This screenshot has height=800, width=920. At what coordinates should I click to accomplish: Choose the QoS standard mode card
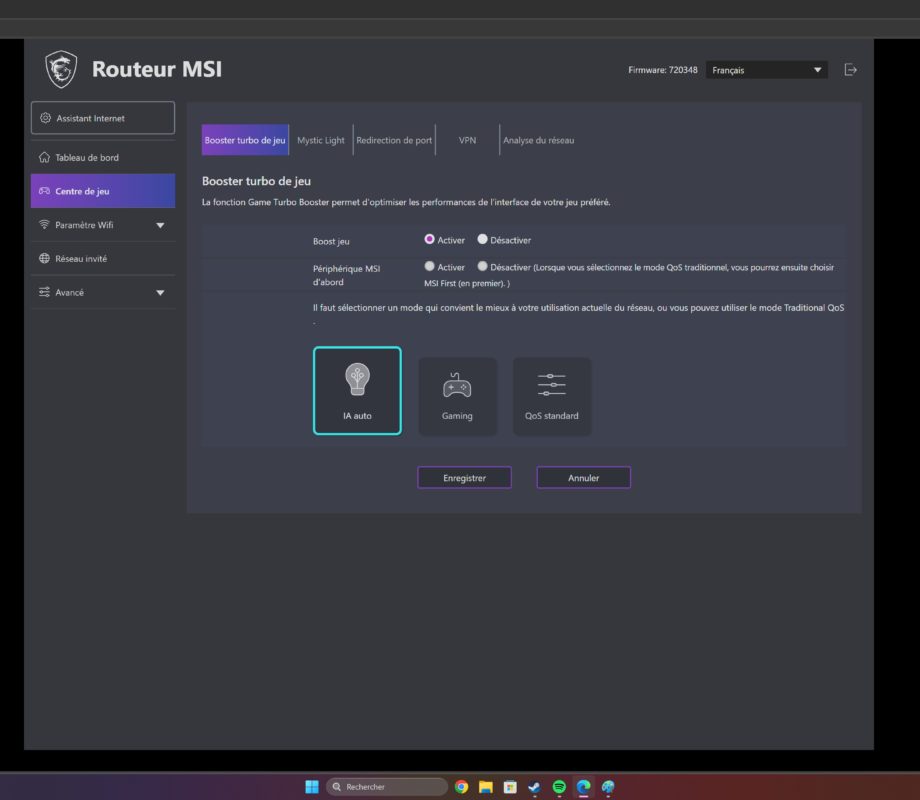[x=552, y=396]
